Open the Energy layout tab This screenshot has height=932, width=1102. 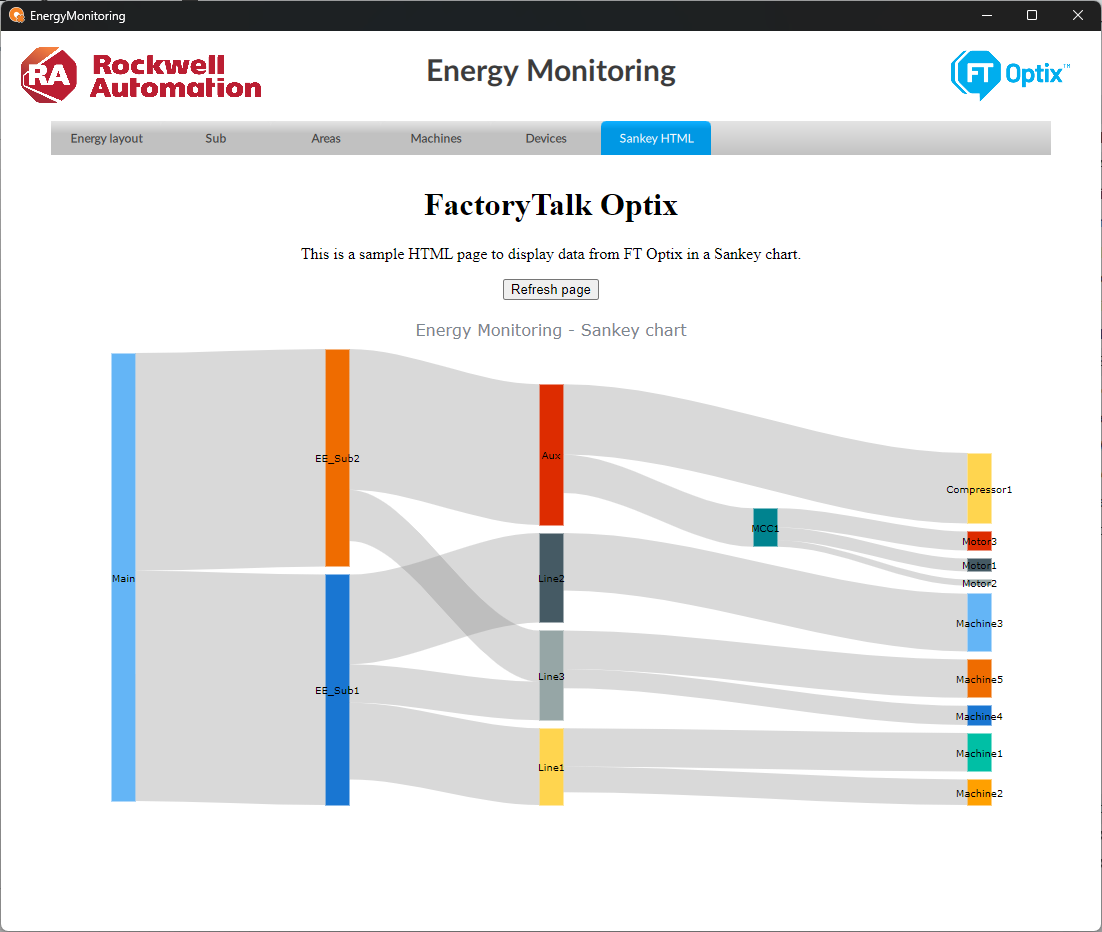coord(107,139)
